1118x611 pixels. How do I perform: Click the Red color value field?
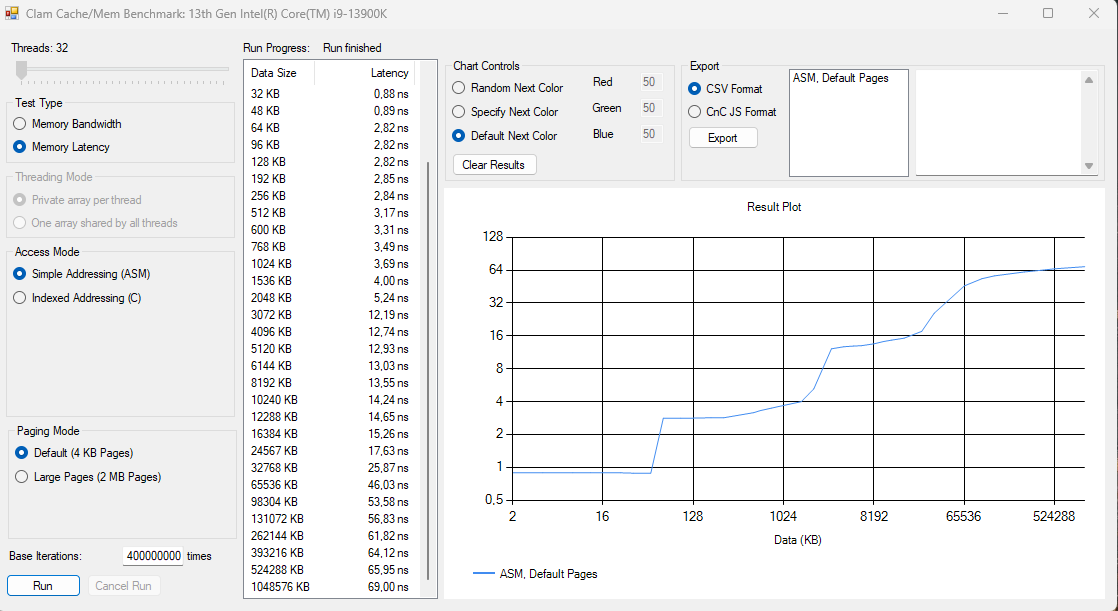pyautogui.click(x=651, y=82)
